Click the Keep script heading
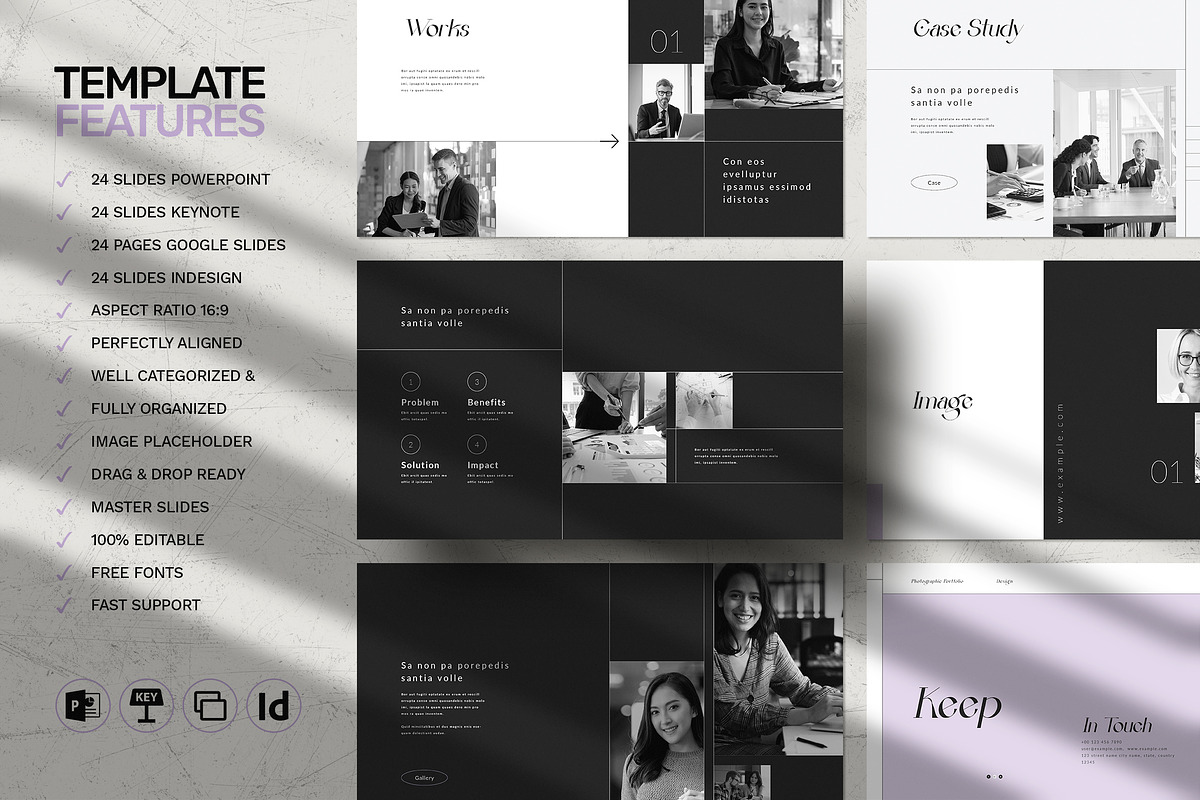This screenshot has width=1200, height=800. [x=957, y=705]
